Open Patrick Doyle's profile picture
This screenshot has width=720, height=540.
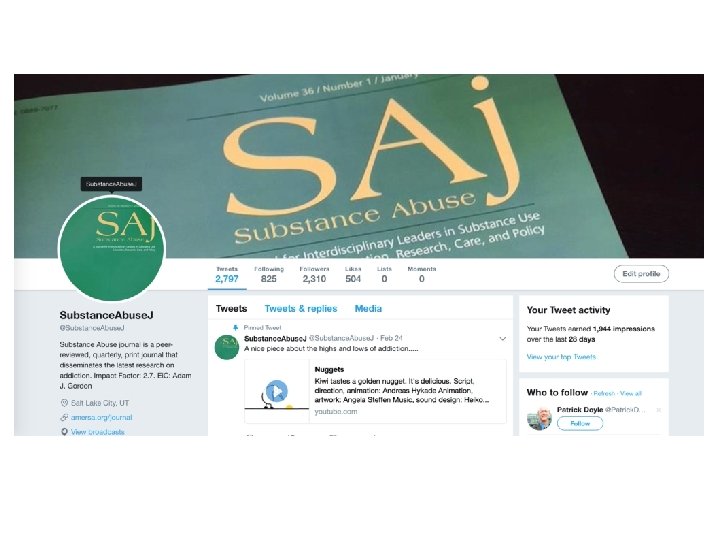point(539,418)
